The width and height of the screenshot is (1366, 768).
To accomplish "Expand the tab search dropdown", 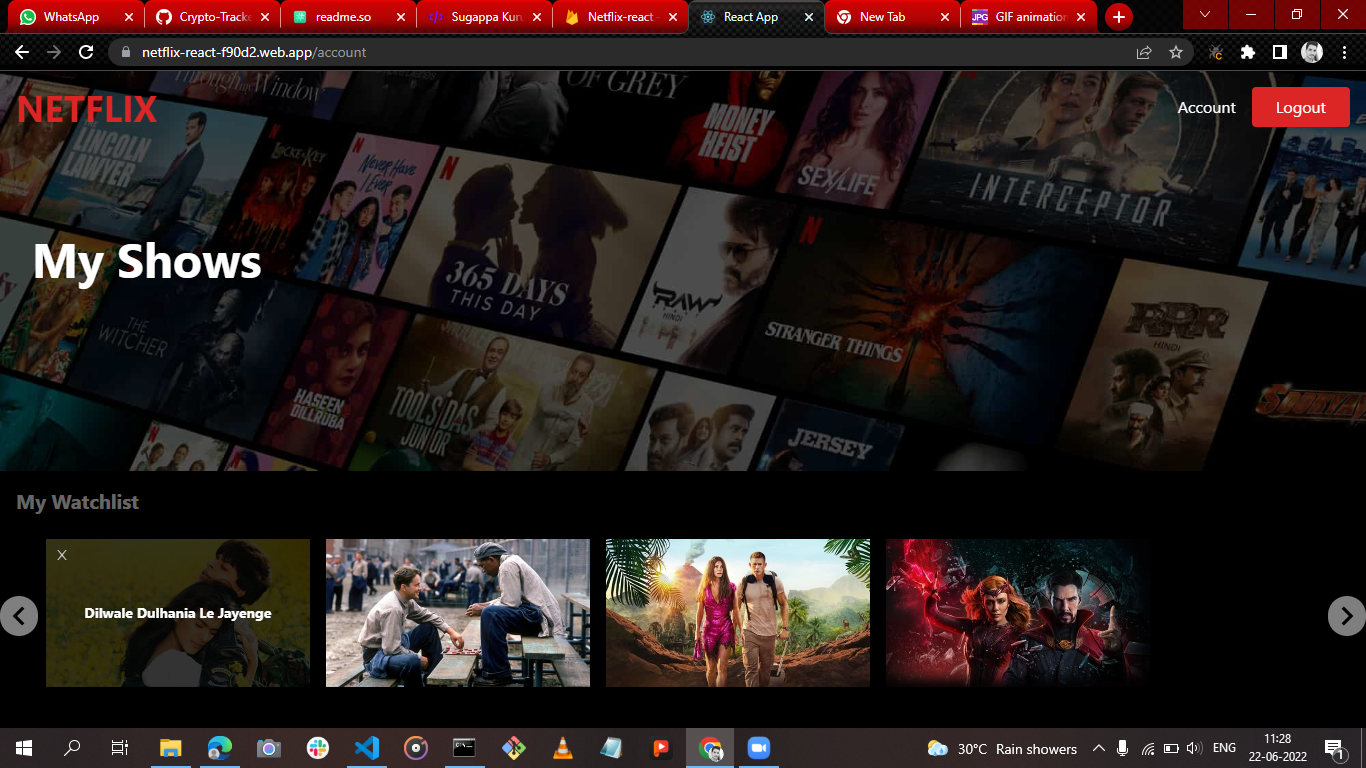I will tap(1205, 15).
